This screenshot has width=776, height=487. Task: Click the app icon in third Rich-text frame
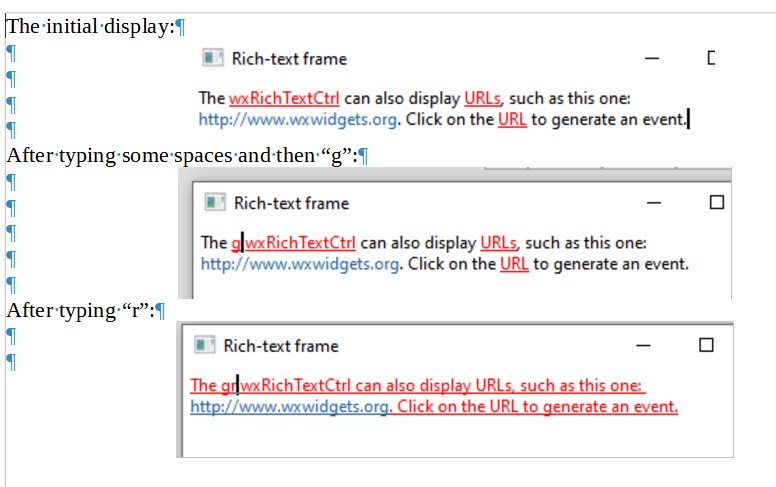click(x=204, y=345)
